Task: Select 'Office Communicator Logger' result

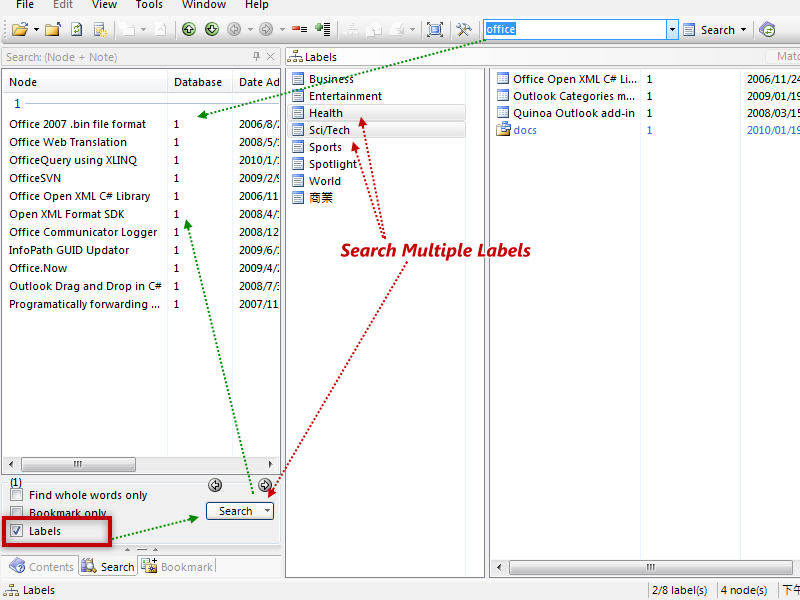Action: tap(83, 232)
